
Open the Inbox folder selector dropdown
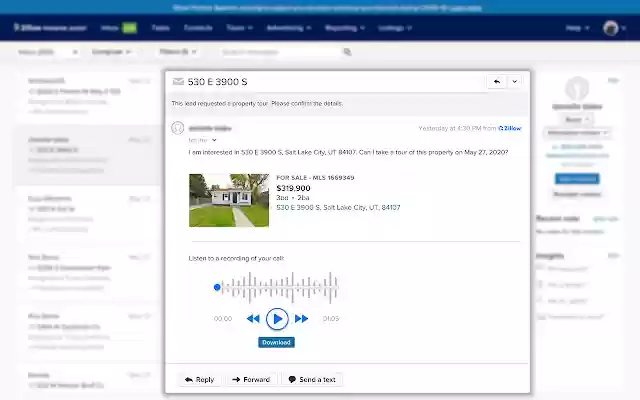pyautogui.click(x=48, y=52)
